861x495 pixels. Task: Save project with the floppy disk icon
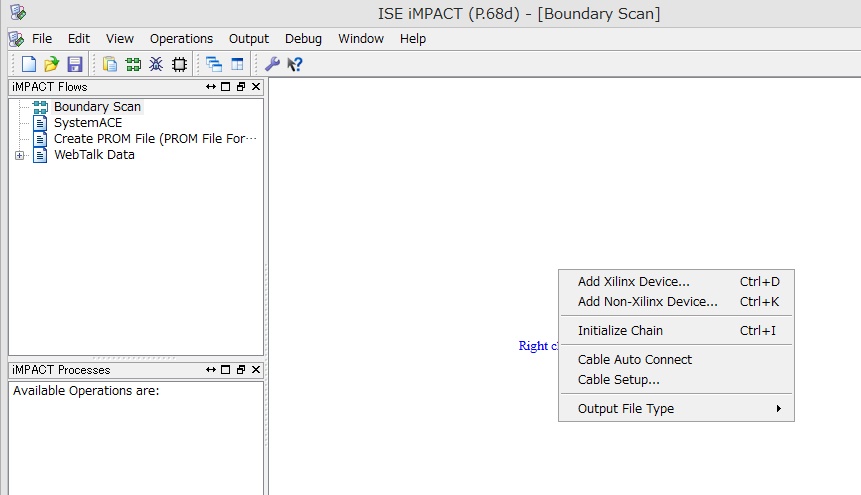coord(74,64)
